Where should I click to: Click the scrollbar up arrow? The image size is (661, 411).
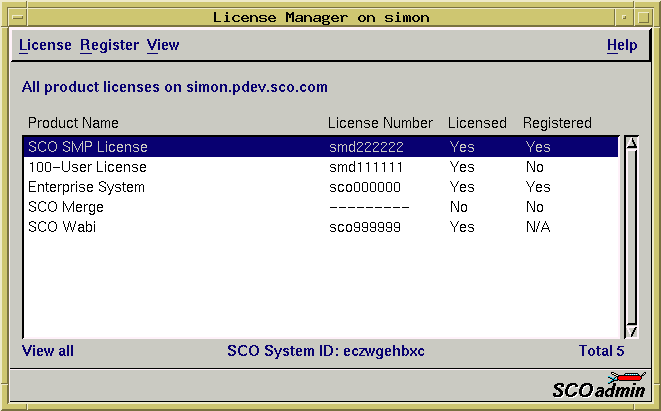click(x=631, y=143)
